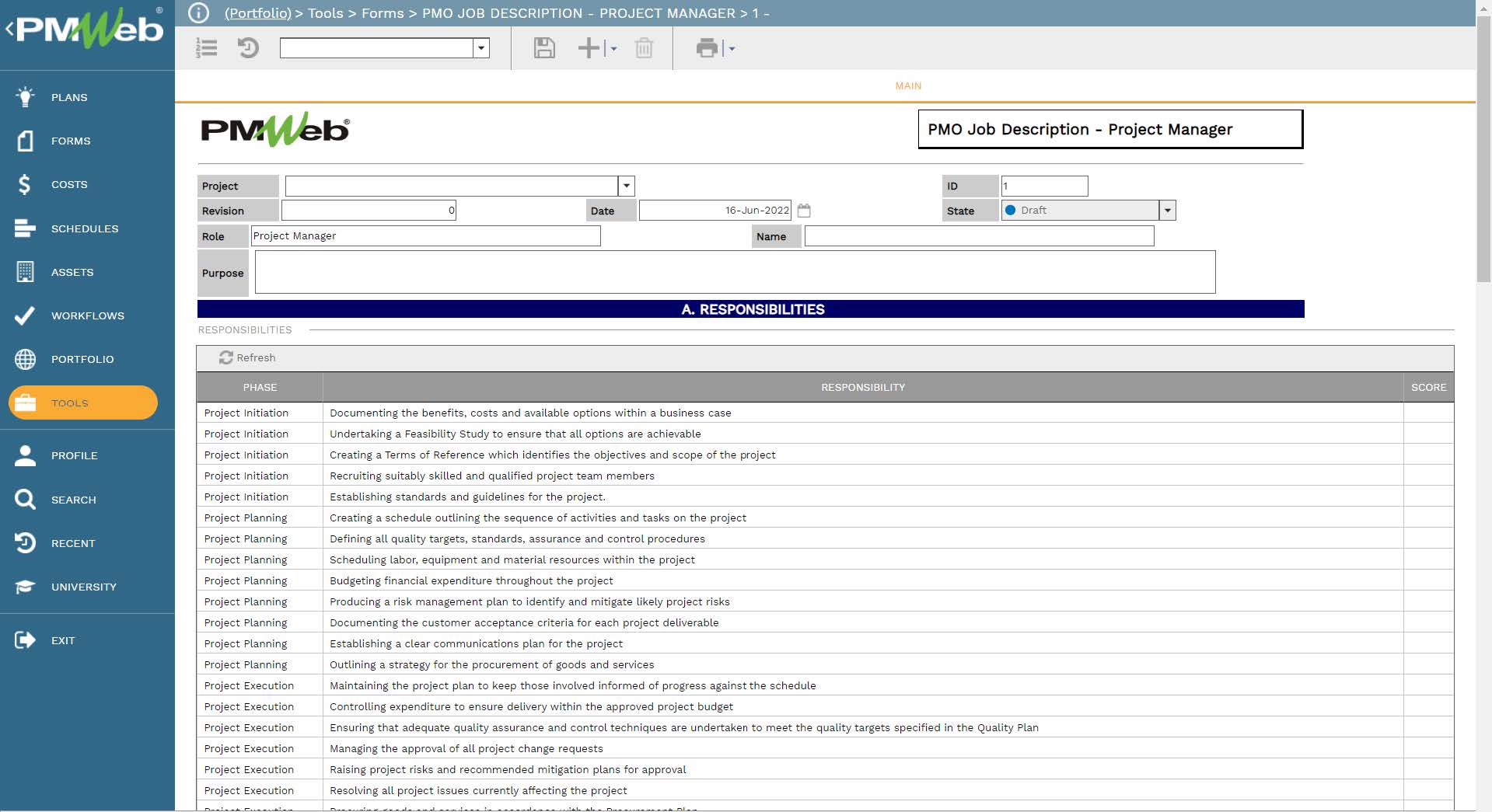Screen dimensions: 1492x812
Task: Select row 'Controlling expenditure to ensure delivery'
Action: pyautogui.click(x=825, y=706)
